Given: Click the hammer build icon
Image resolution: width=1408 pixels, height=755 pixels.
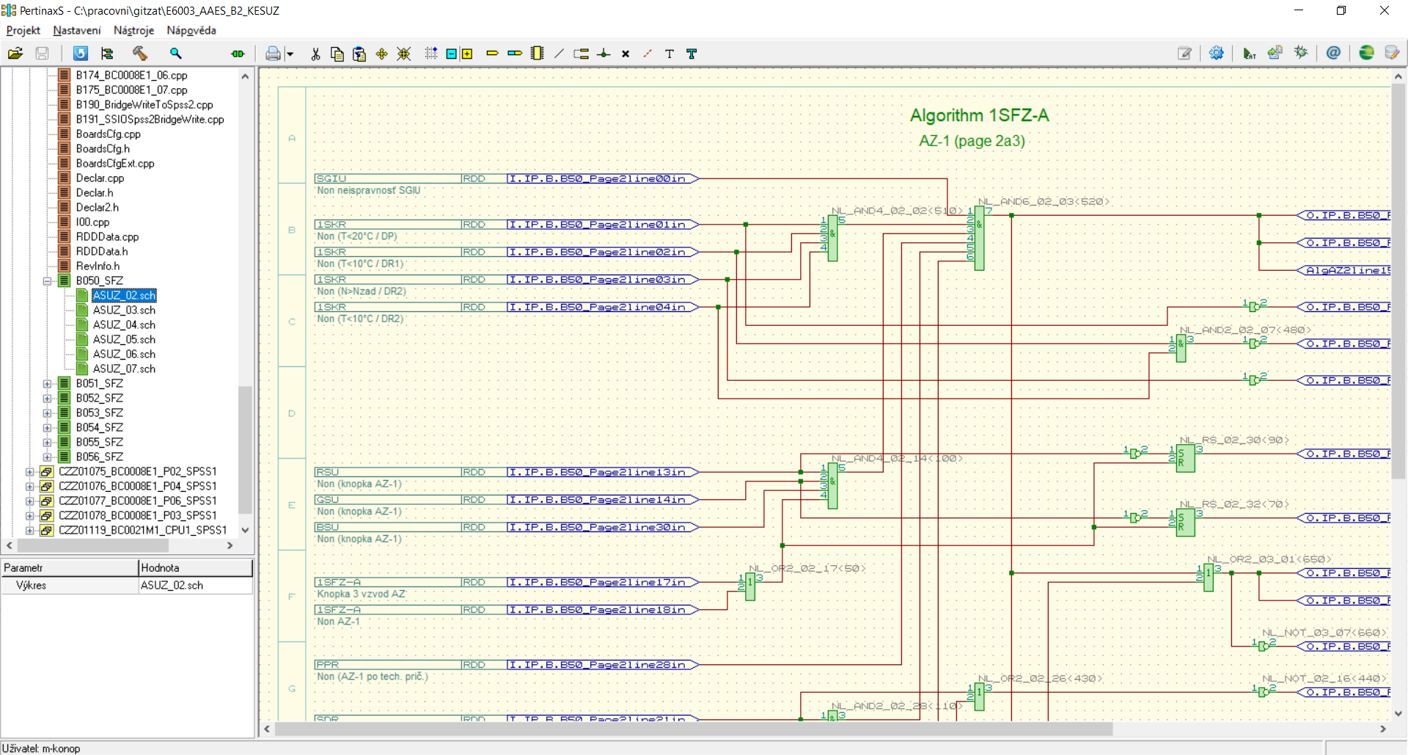Looking at the screenshot, I should [x=140, y=54].
